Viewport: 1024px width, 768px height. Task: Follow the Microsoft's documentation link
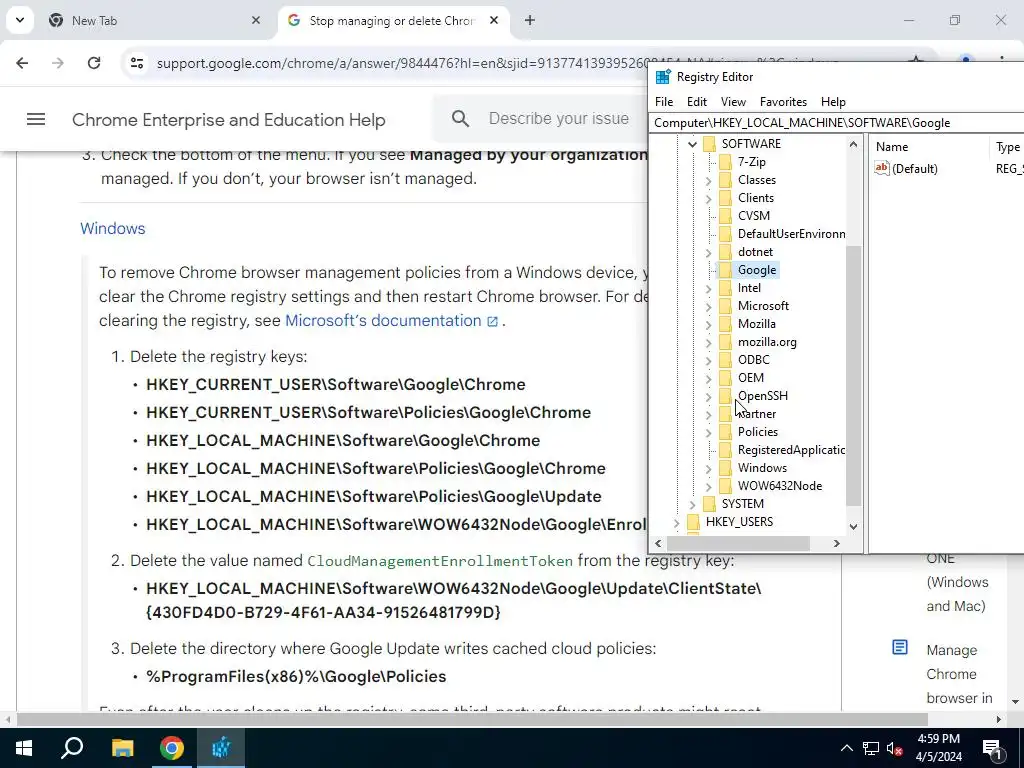pyautogui.click(x=391, y=321)
